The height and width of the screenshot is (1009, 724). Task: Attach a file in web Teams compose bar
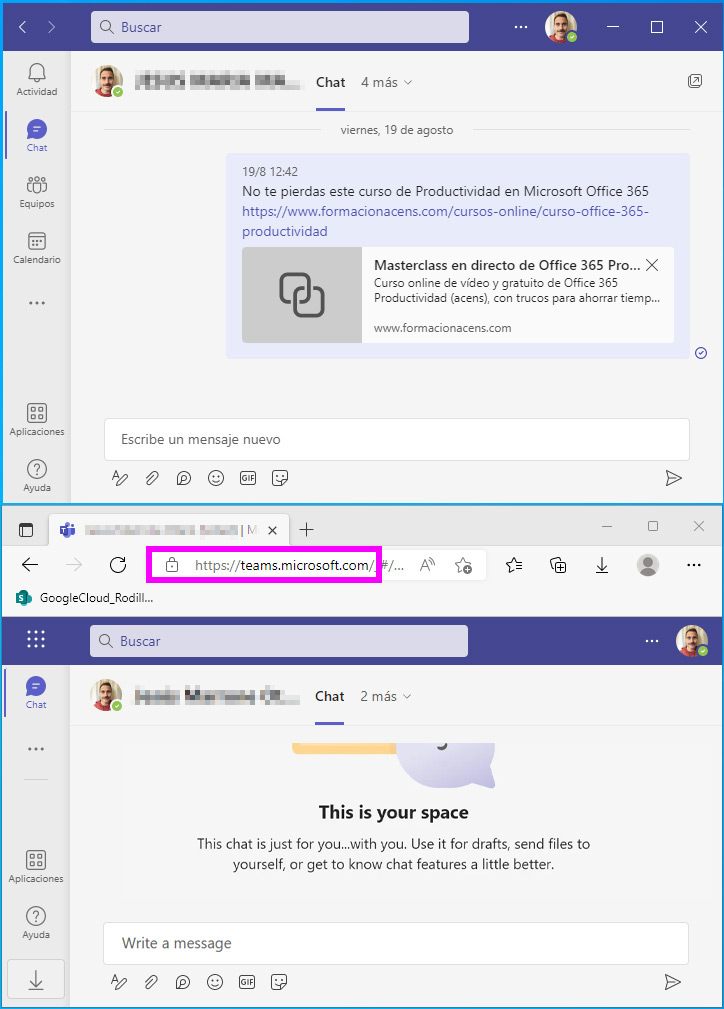click(151, 982)
